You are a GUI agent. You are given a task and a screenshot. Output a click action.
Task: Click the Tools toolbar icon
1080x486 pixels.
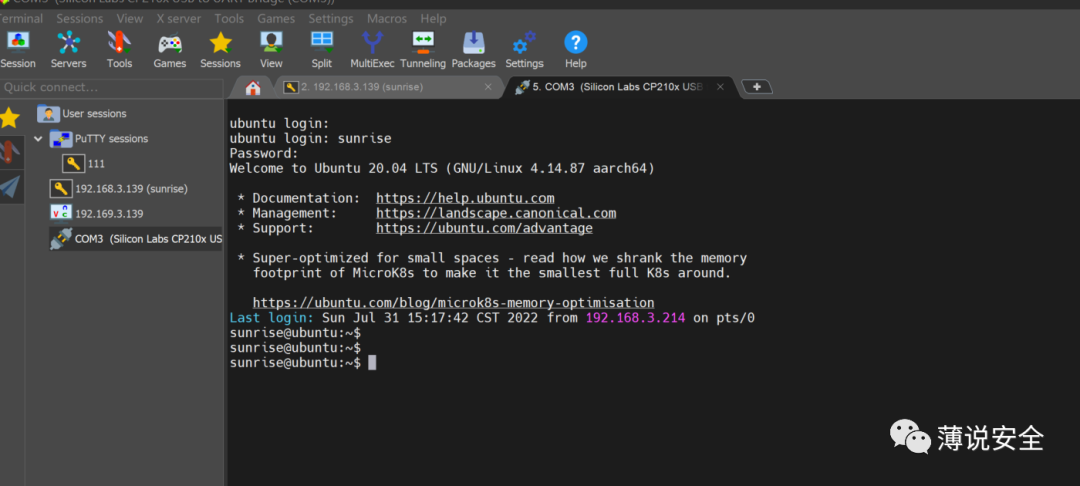click(119, 49)
